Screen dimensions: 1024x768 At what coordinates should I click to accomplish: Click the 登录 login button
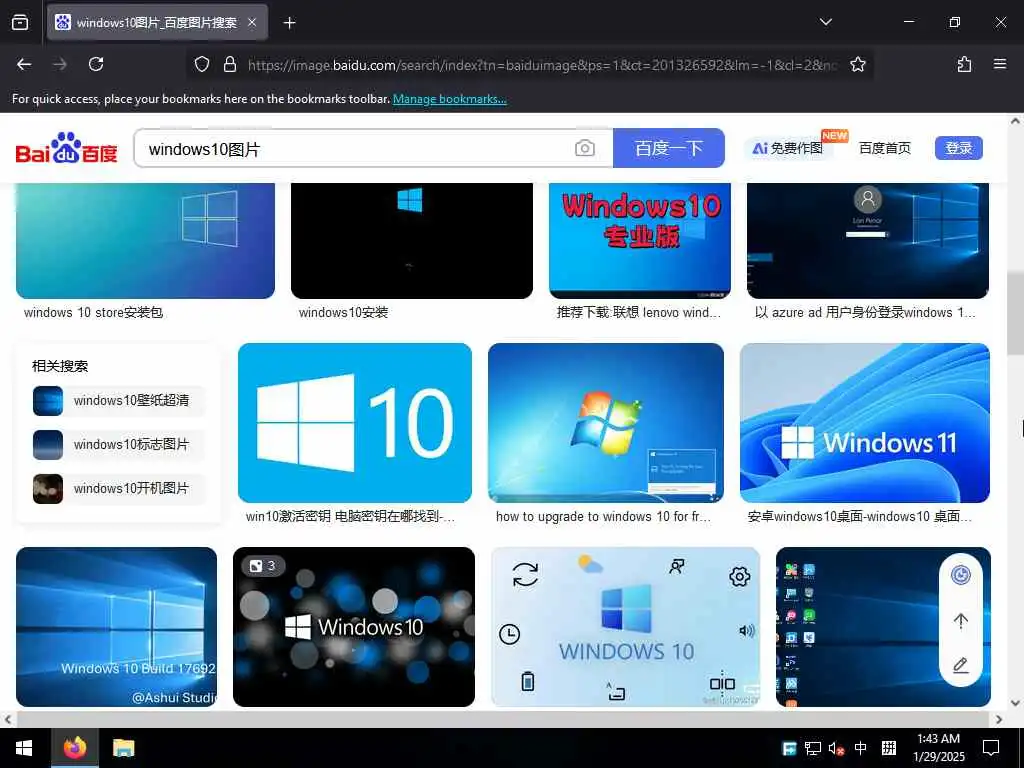(959, 148)
